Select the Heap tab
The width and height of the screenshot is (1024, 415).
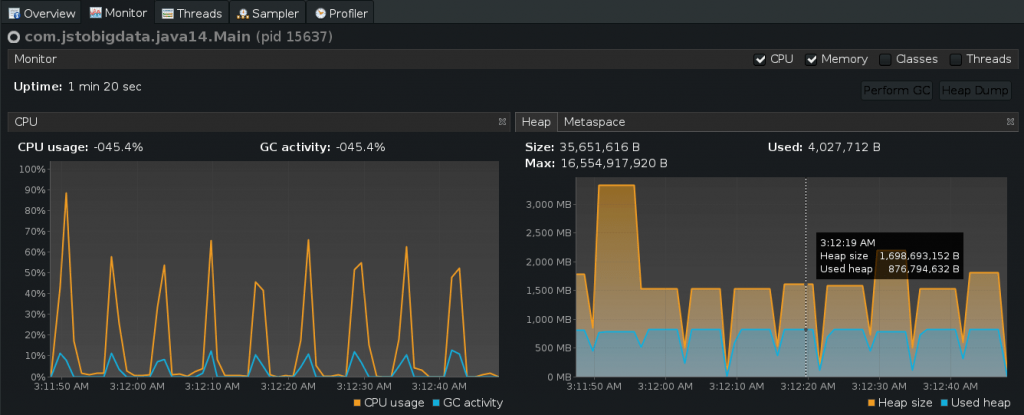point(536,122)
